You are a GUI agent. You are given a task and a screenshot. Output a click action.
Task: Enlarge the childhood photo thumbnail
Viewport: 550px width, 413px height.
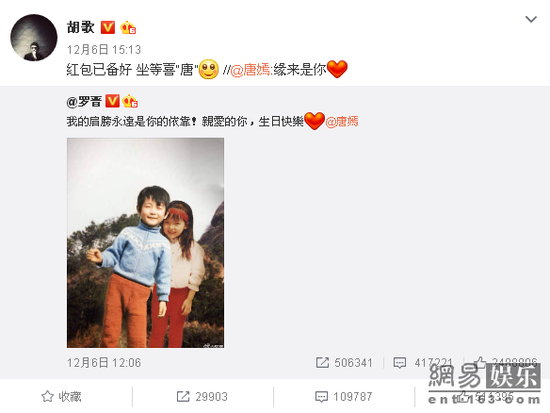click(145, 243)
